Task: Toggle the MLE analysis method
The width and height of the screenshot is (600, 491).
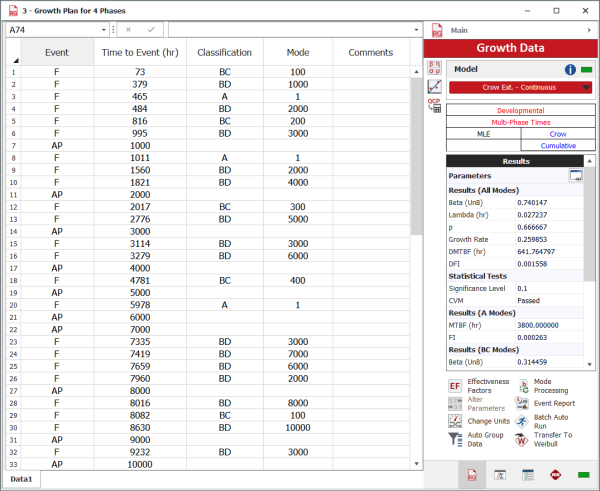Action: 483,133
